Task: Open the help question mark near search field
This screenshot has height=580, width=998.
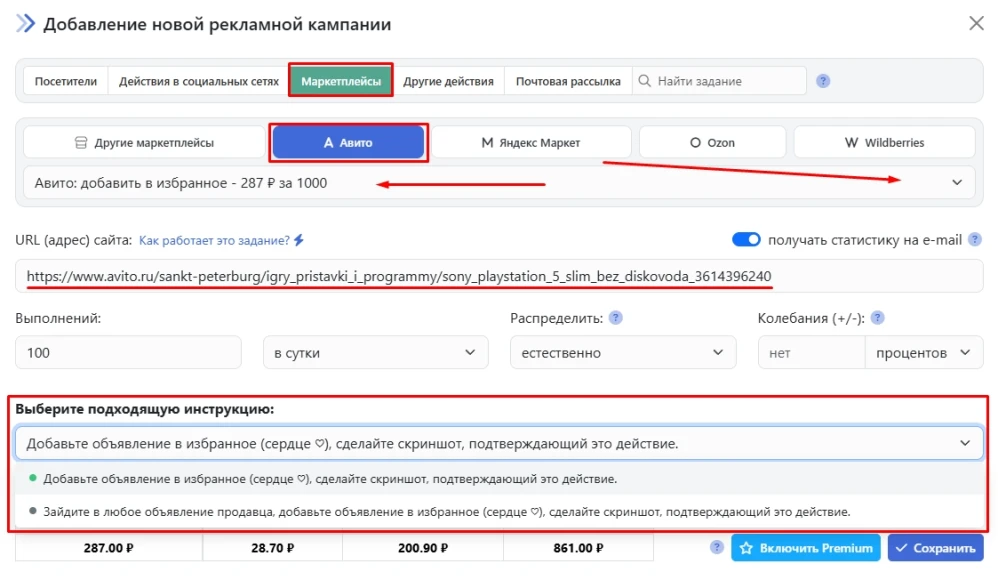Action: tap(822, 80)
